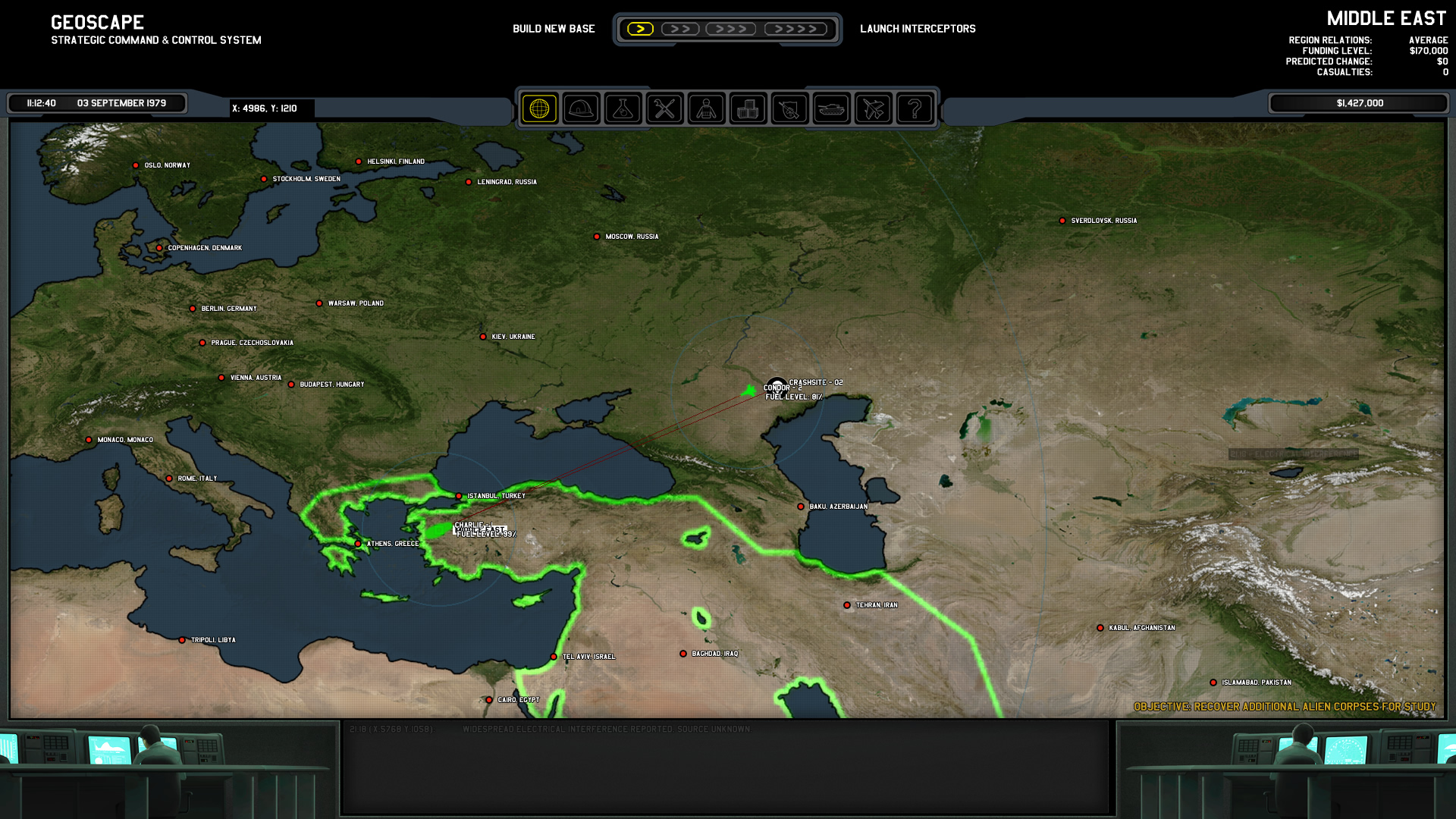Click the $1,427,000 funds display
The width and height of the screenshot is (1456, 819).
[x=1360, y=103]
